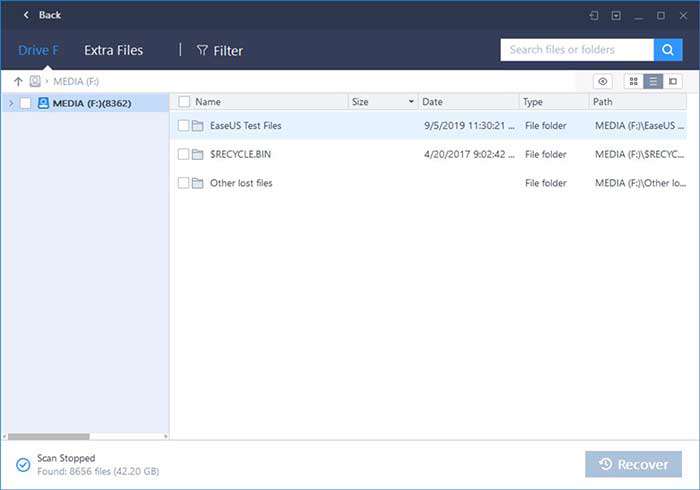Minimize the window
The height and width of the screenshot is (490, 700).
638,16
